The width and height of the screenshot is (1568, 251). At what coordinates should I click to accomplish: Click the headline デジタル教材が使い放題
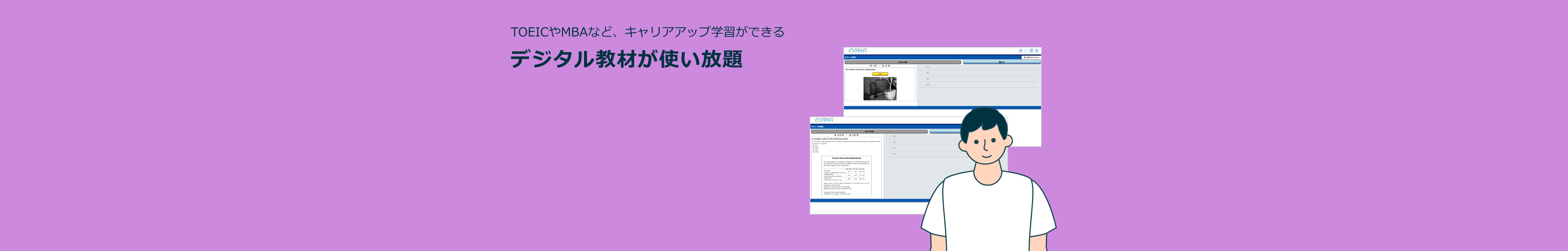pos(626,59)
